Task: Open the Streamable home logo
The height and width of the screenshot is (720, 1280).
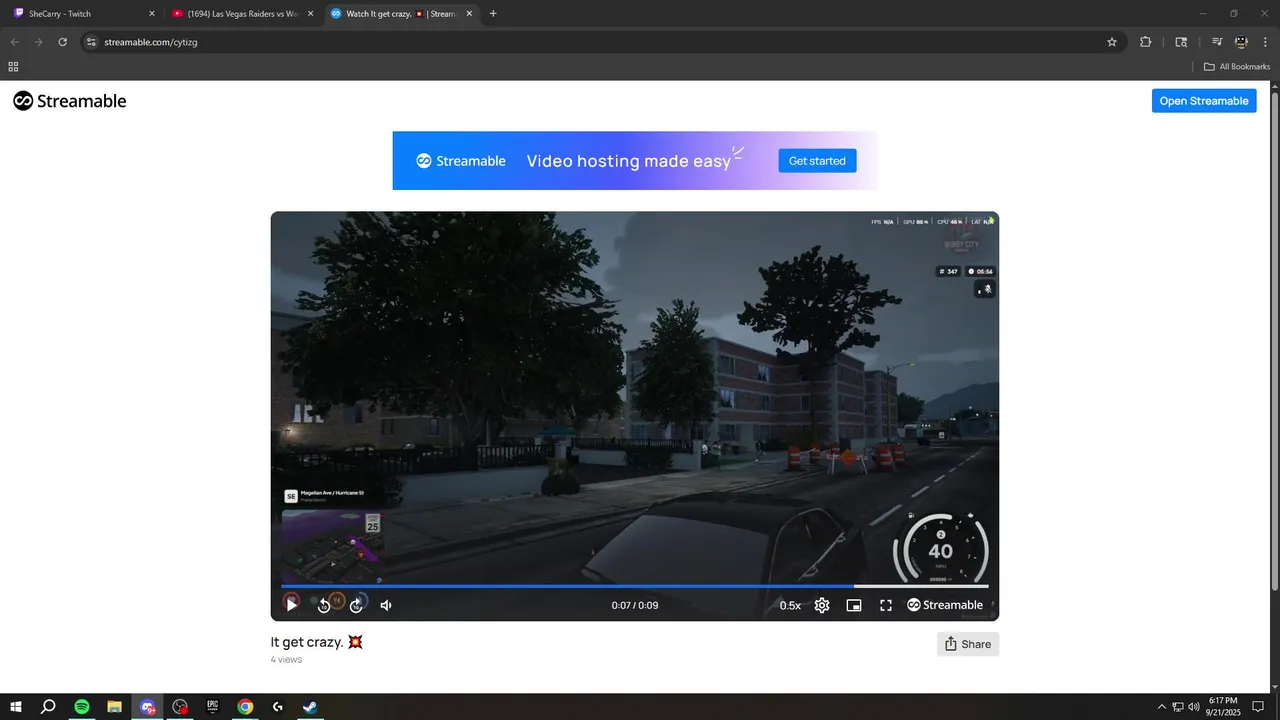Action: point(70,101)
